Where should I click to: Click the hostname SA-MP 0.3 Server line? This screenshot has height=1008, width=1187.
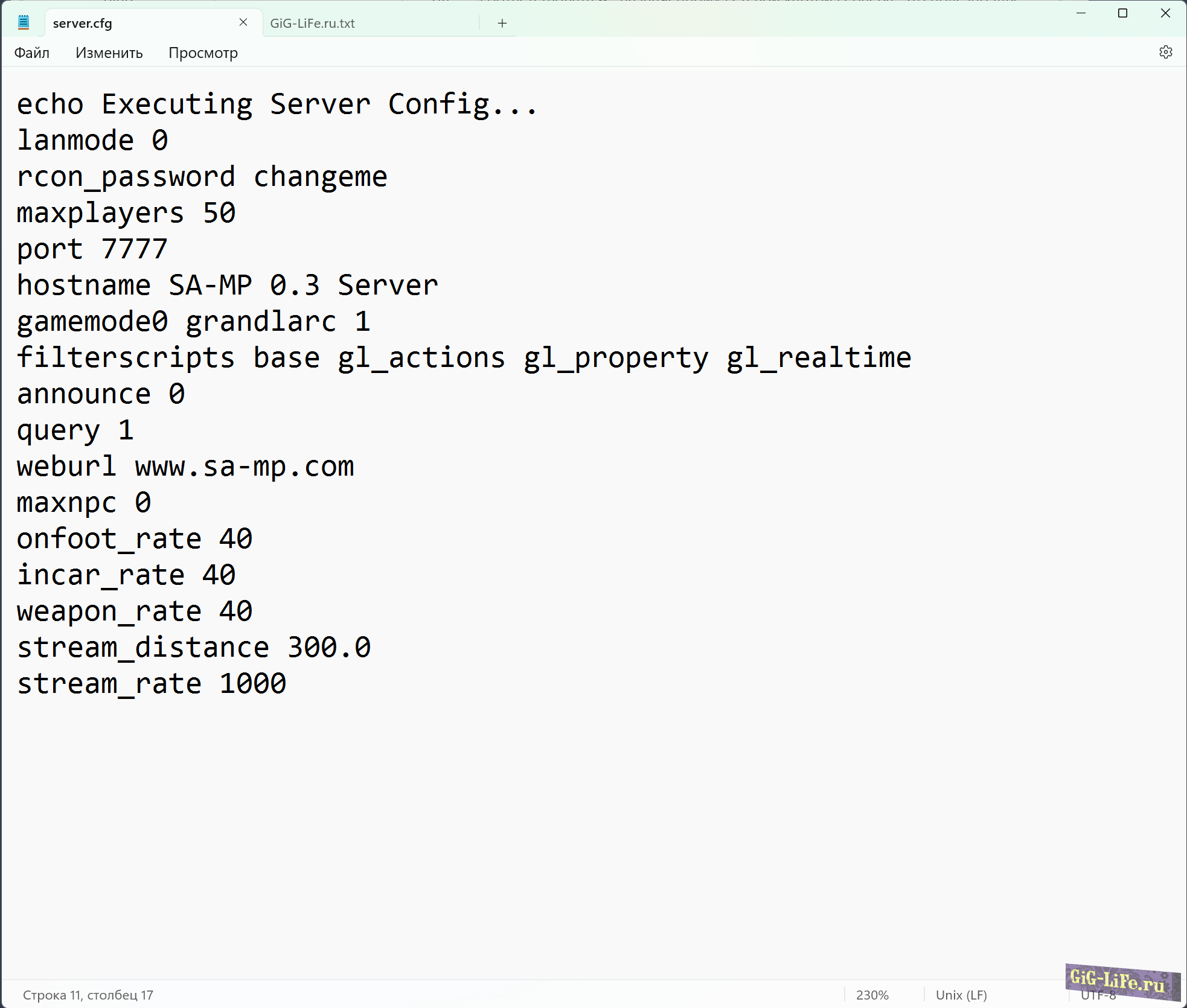tap(226, 284)
